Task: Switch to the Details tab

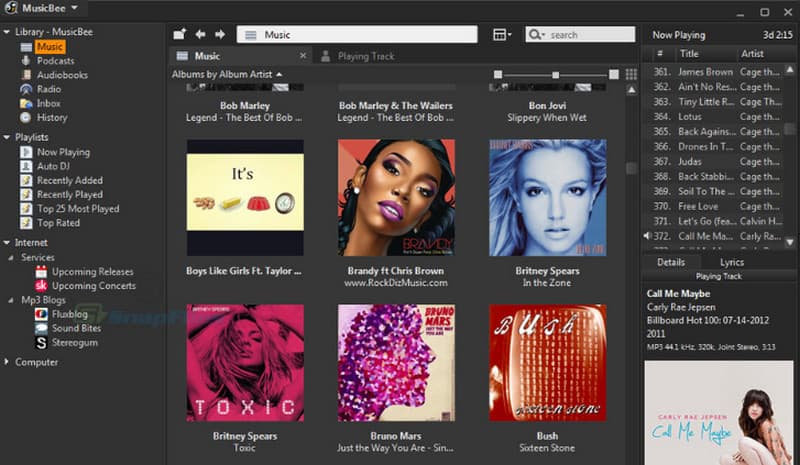Action: point(671,262)
